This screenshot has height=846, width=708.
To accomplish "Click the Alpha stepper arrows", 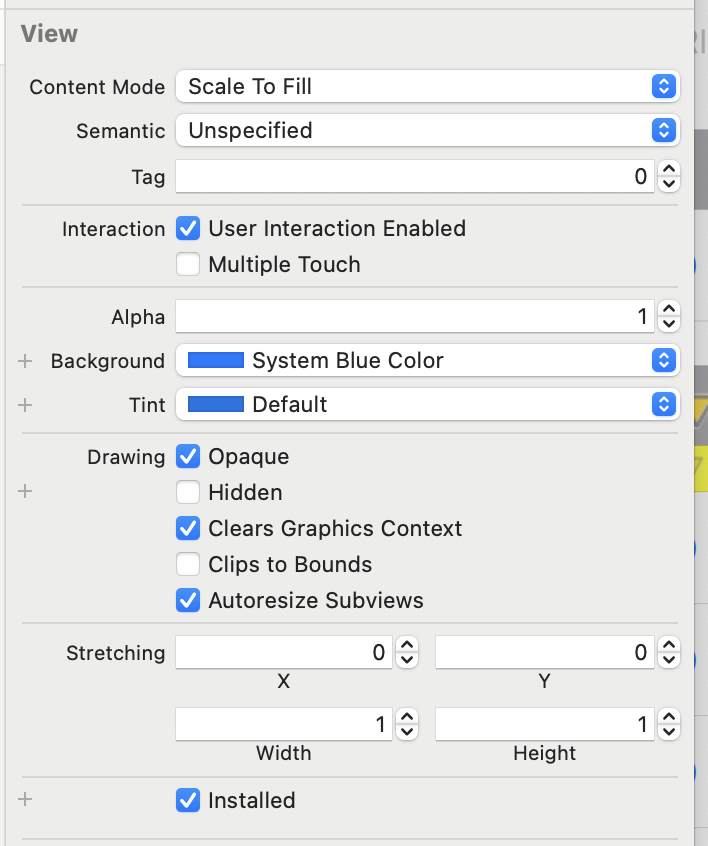I will tap(669, 317).
